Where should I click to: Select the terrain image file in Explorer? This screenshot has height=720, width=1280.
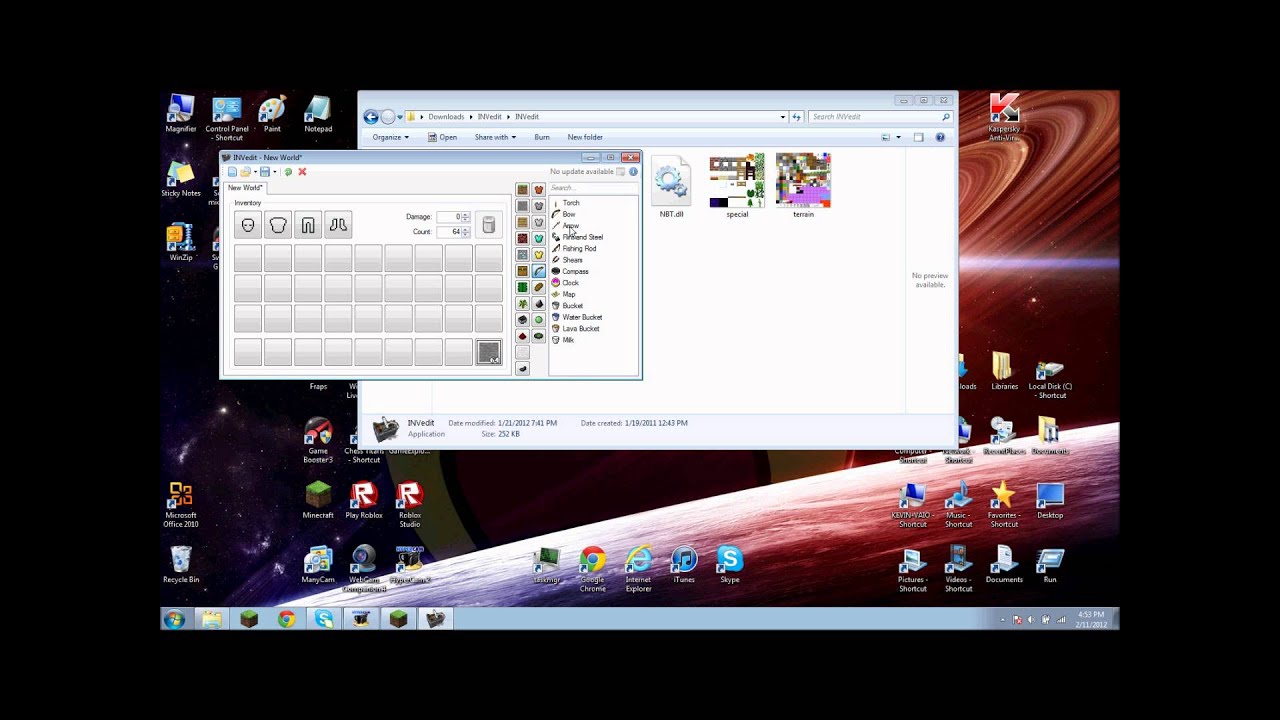pyautogui.click(x=803, y=186)
